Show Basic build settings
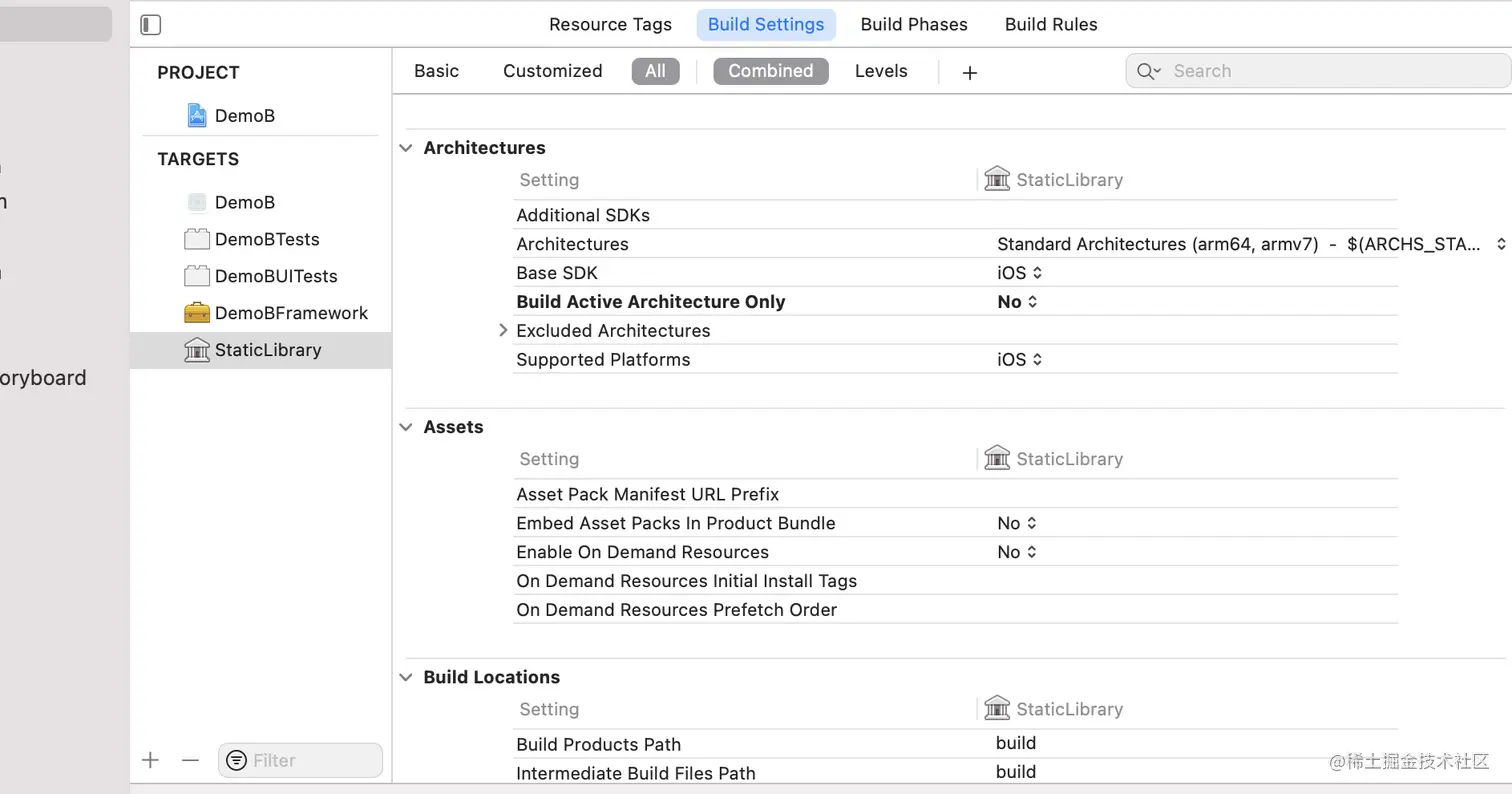 tap(436, 71)
